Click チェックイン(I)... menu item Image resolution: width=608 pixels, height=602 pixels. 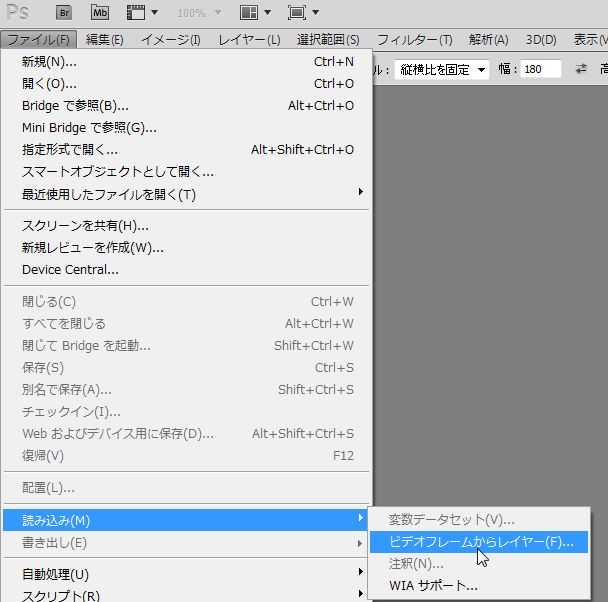coord(188,412)
